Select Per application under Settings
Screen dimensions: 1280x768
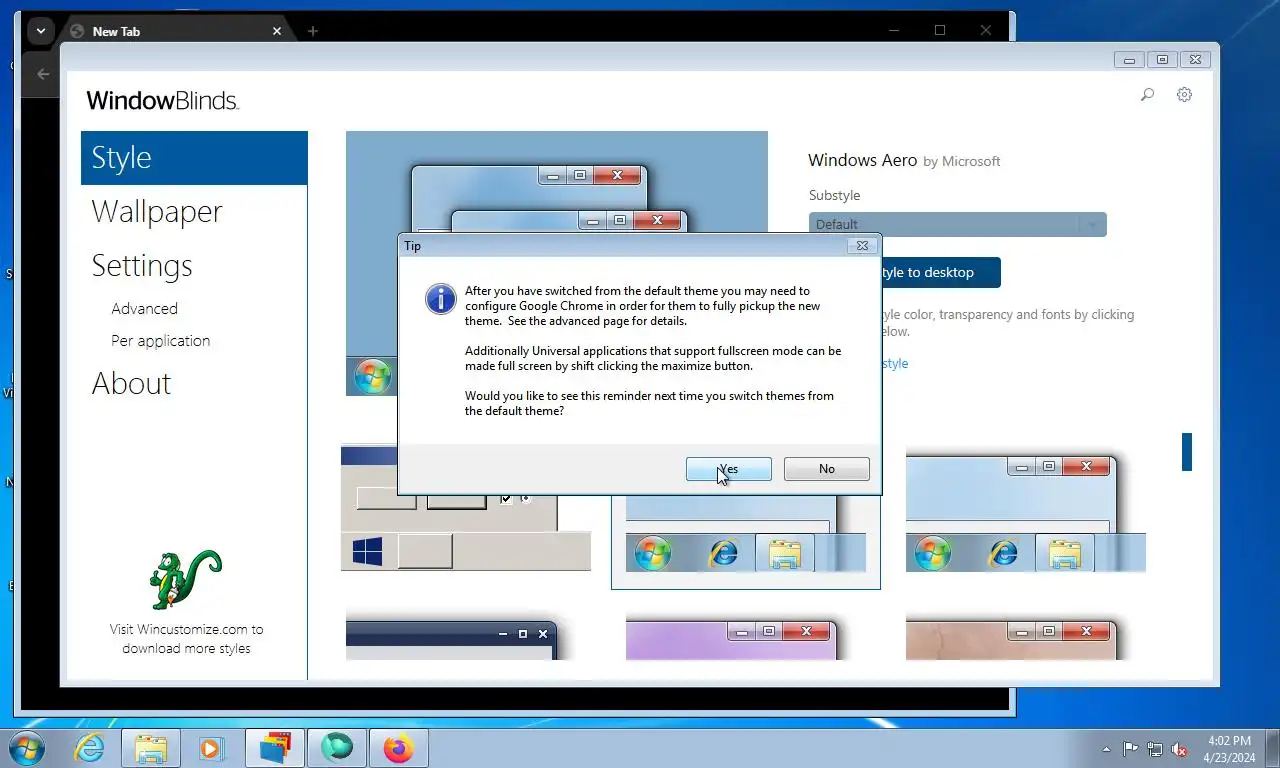161,341
